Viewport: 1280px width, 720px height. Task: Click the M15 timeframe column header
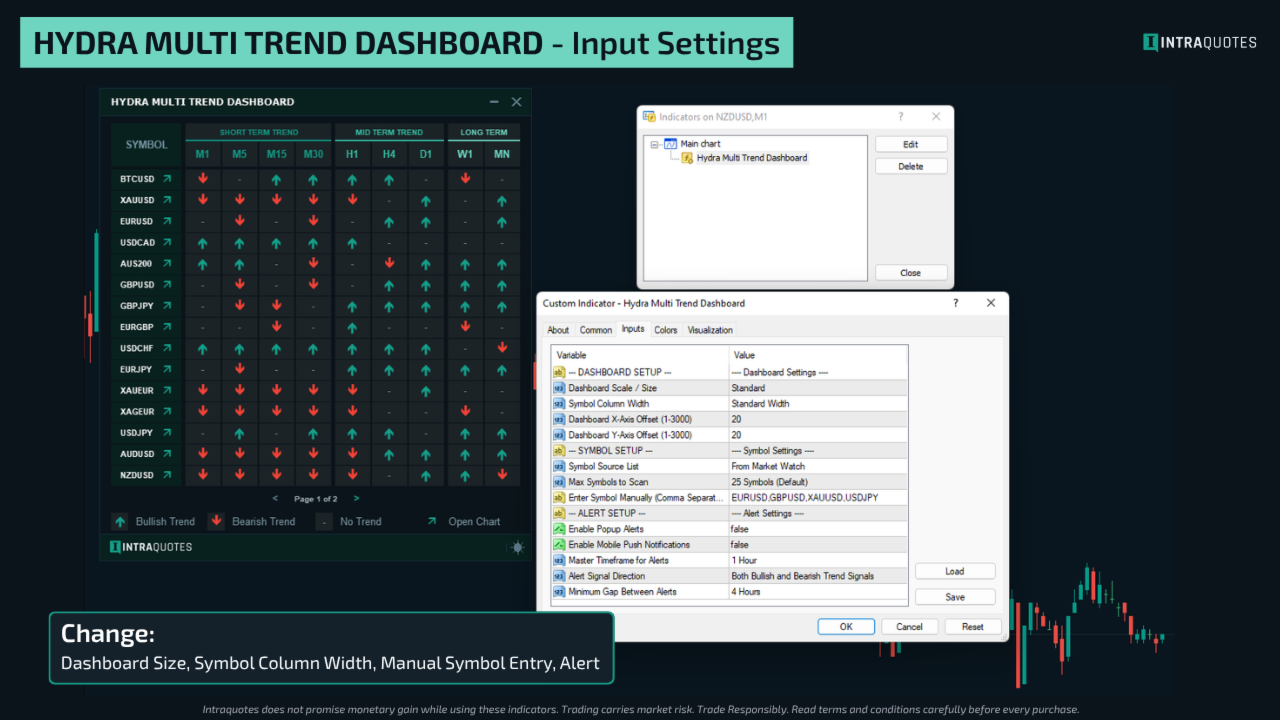click(276, 154)
